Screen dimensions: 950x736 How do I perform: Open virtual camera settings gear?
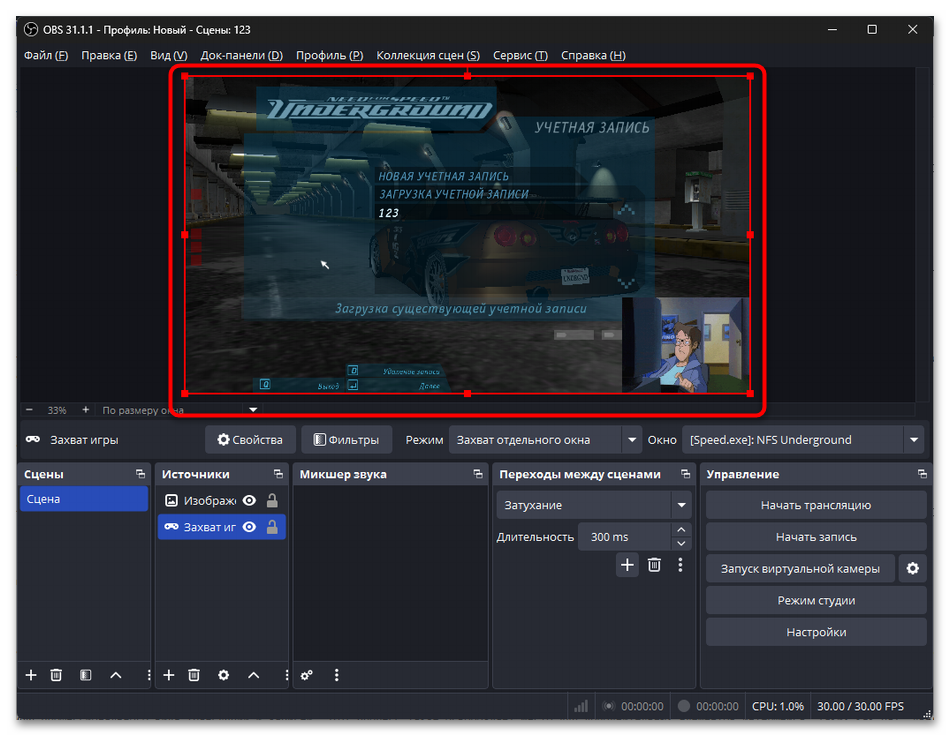[912, 568]
